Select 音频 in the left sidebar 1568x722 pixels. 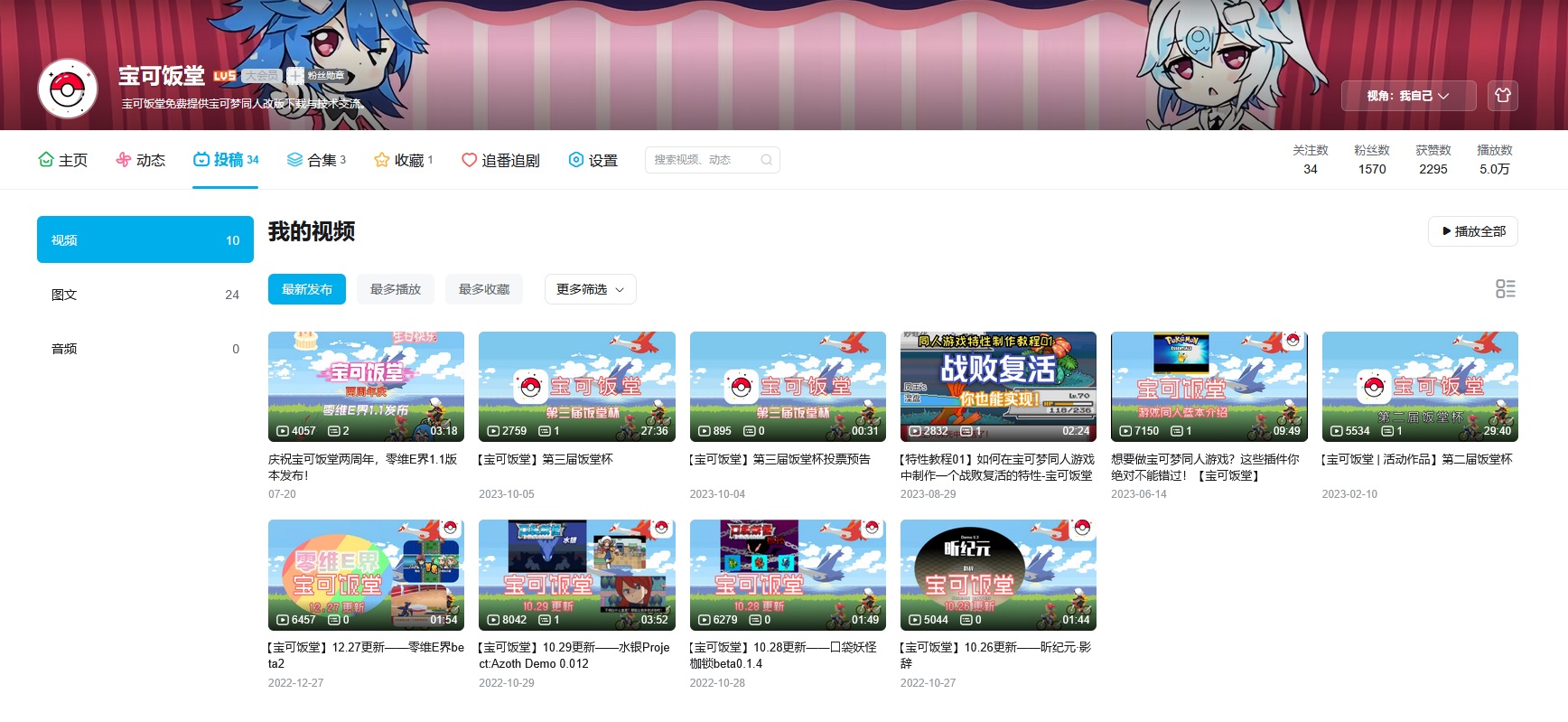145,349
